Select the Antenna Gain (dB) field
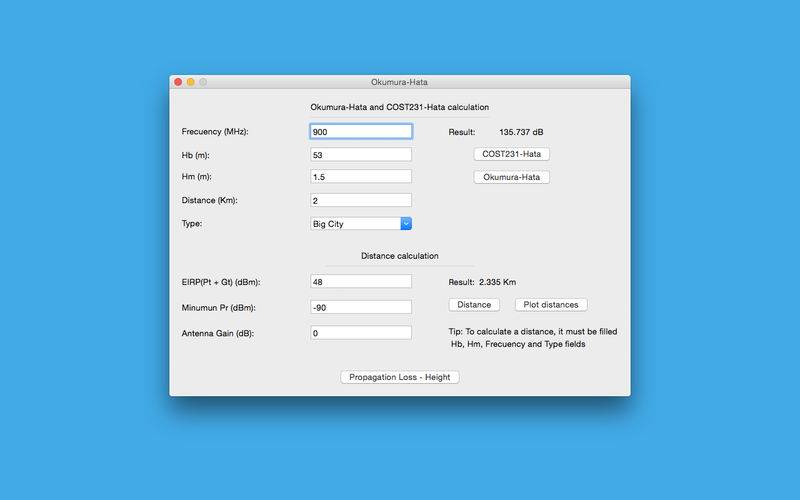 (361, 333)
